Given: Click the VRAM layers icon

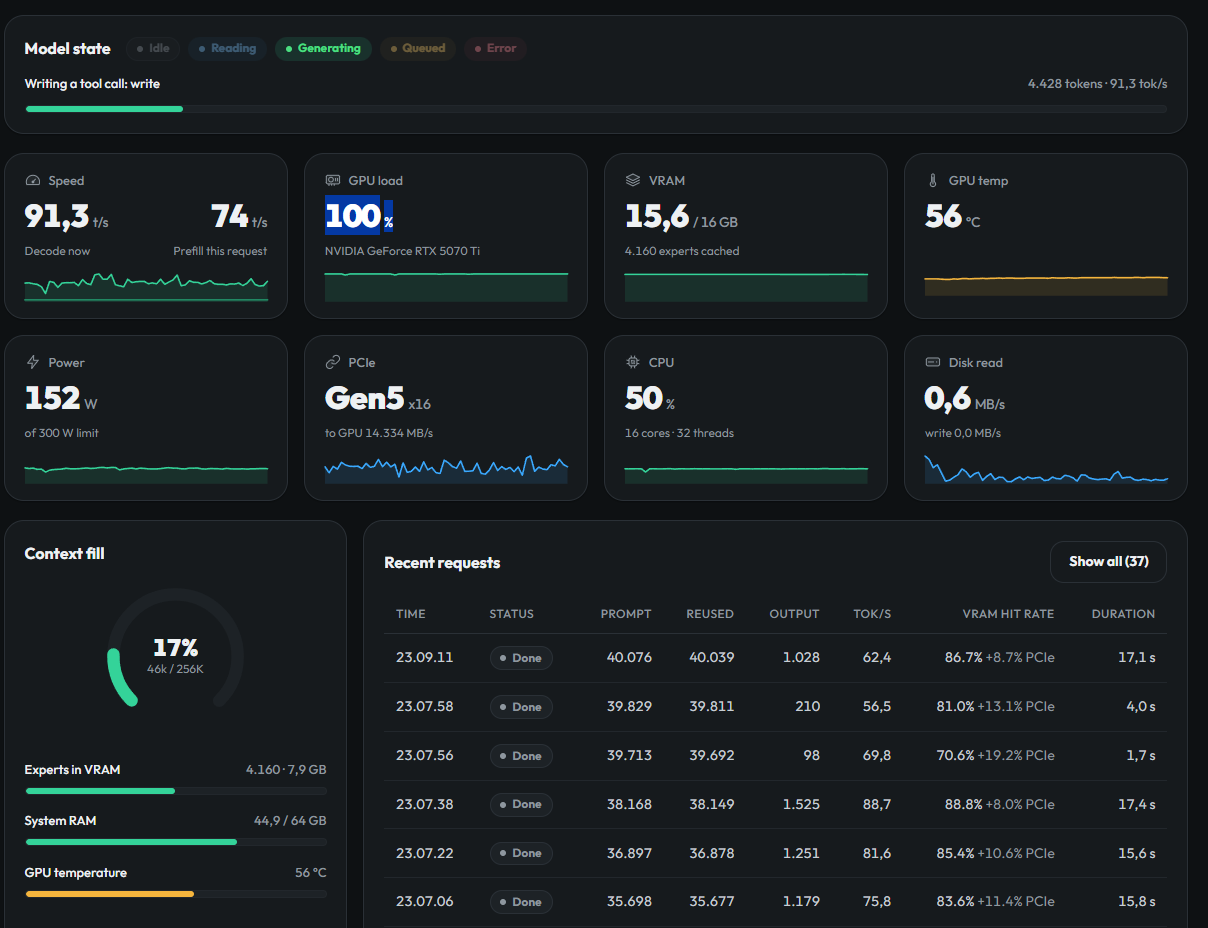Looking at the screenshot, I should 633,181.
